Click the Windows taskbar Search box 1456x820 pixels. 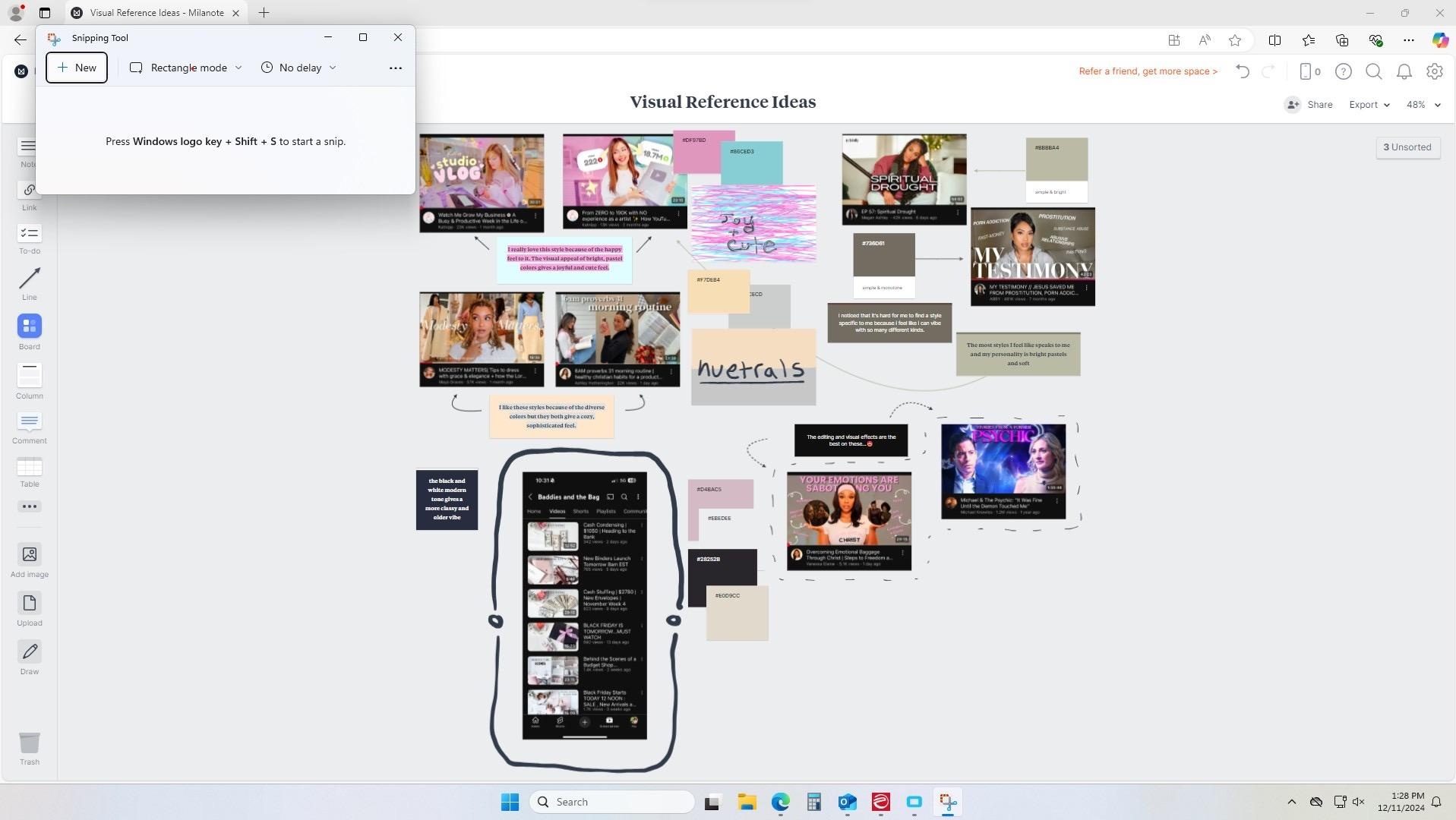tap(612, 802)
